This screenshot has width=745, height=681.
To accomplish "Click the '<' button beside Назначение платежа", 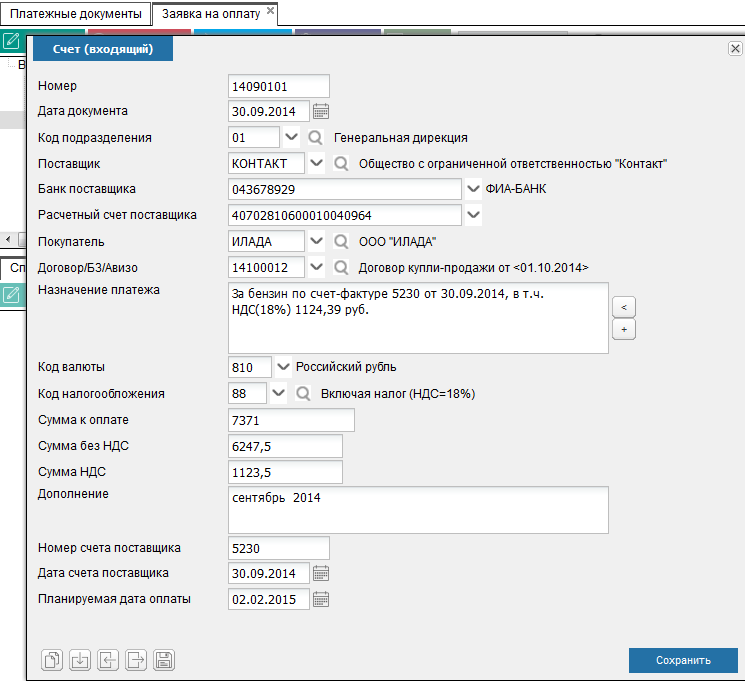I will pos(624,307).
